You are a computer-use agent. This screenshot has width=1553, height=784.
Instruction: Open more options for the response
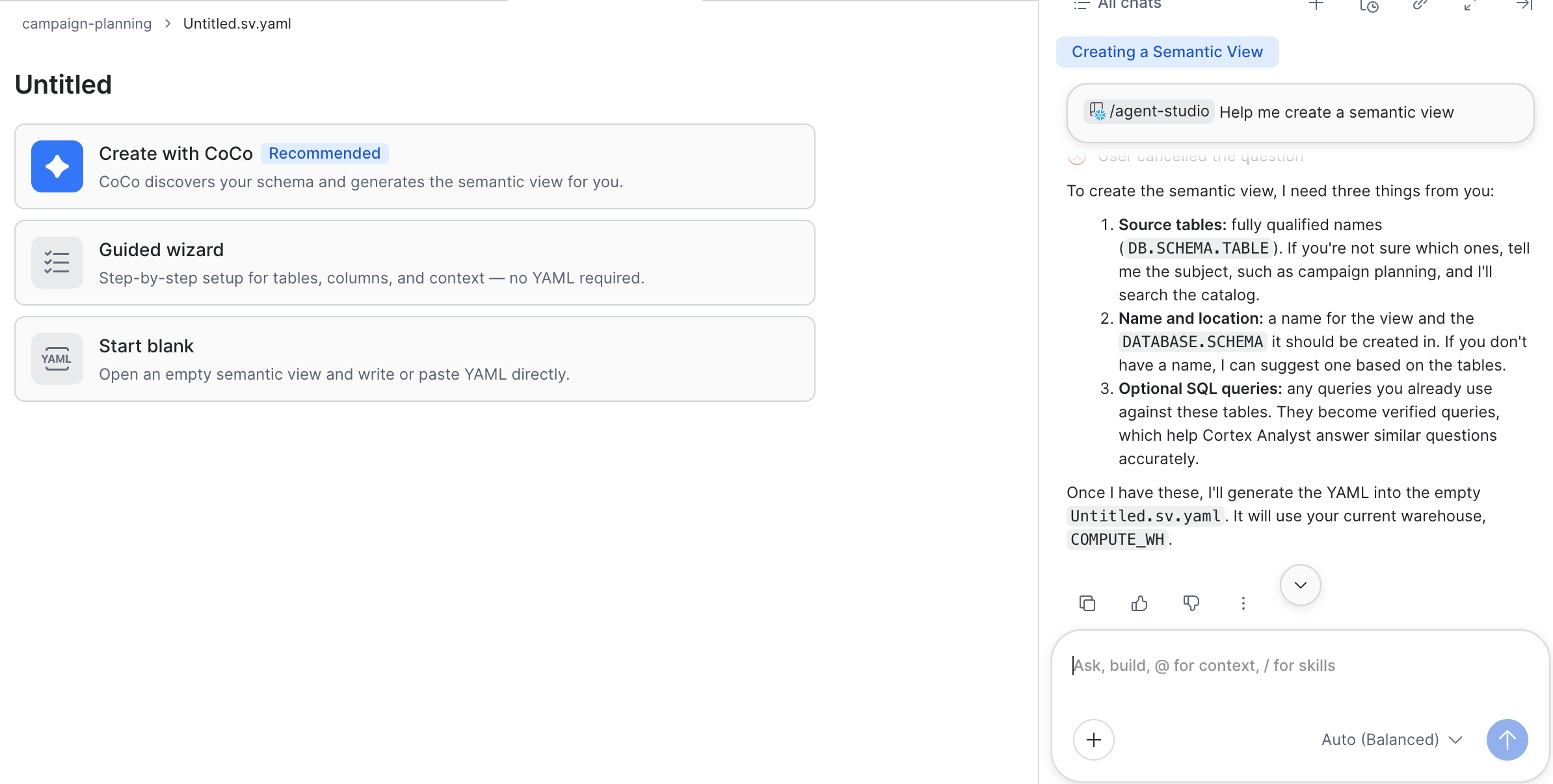1243,603
